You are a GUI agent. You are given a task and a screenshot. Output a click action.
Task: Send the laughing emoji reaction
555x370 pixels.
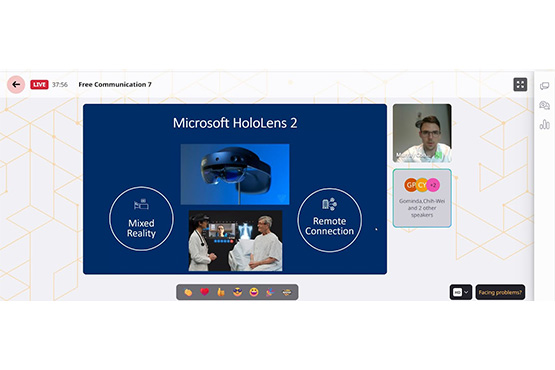pyautogui.click(x=254, y=292)
